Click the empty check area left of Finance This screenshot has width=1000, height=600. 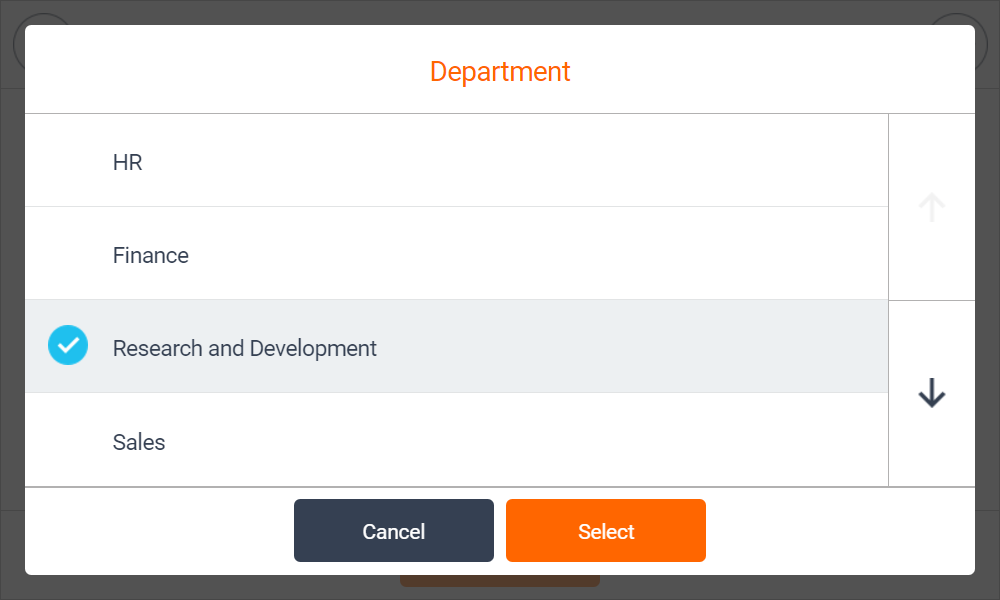[x=68, y=254]
